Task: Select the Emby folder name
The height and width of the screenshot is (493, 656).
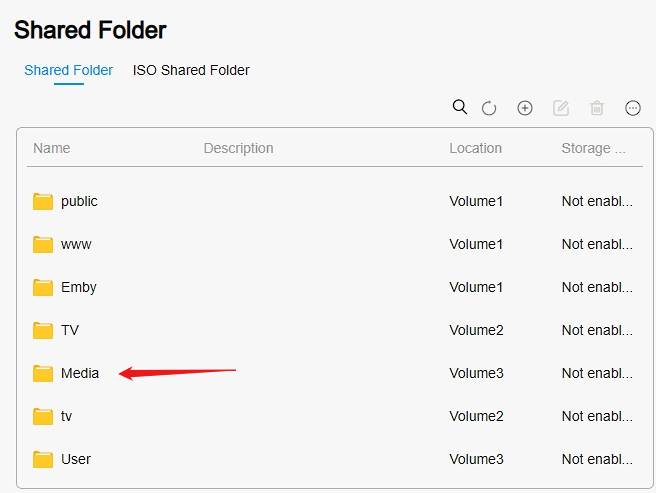Action: click(x=79, y=288)
